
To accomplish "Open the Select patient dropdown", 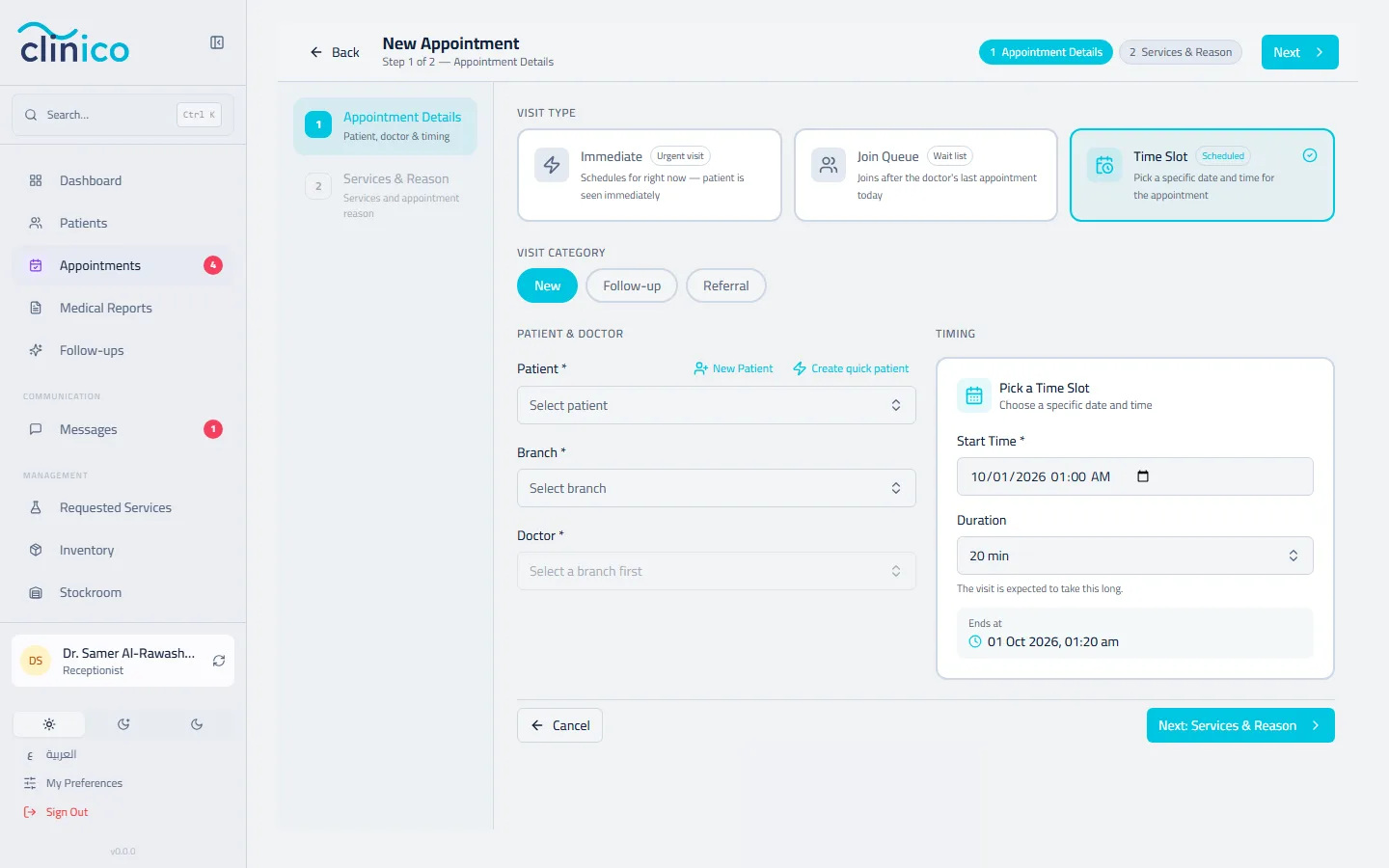I will pos(716,405).
